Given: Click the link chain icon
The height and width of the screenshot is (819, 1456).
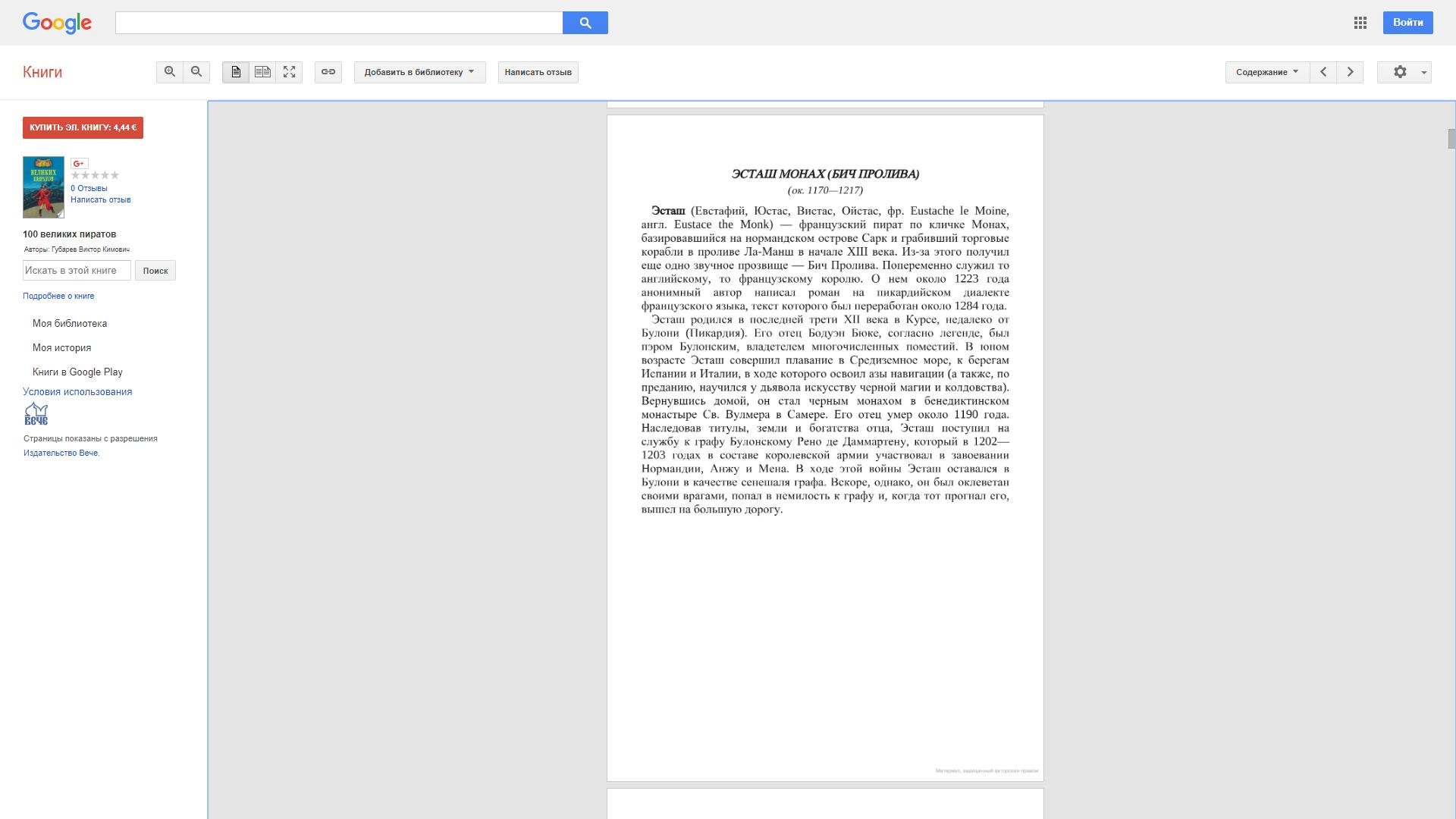Looking at the screenshot, I should point(328,72).
